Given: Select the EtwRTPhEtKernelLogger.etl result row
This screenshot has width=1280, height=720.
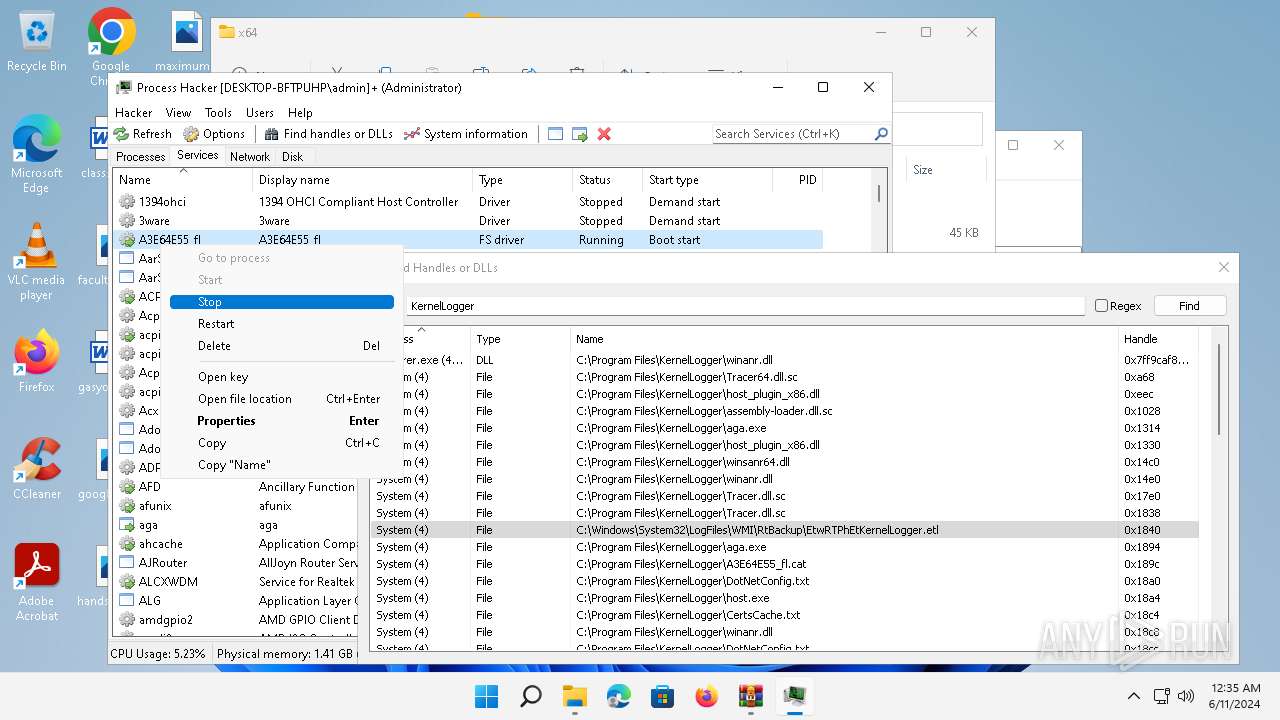Looking at the screenshot, I should (x=785, y=530).
